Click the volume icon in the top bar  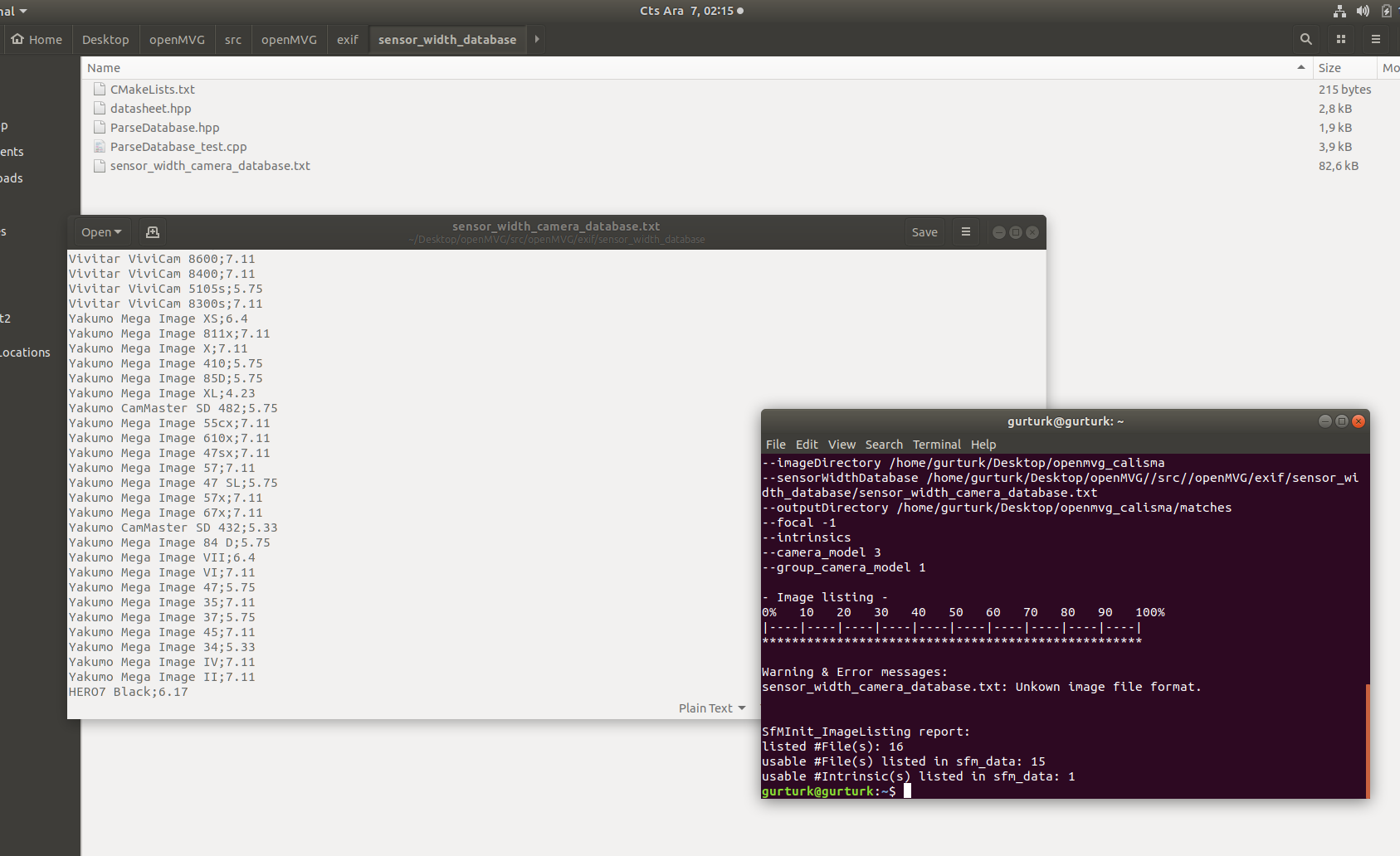[1362, 11]
